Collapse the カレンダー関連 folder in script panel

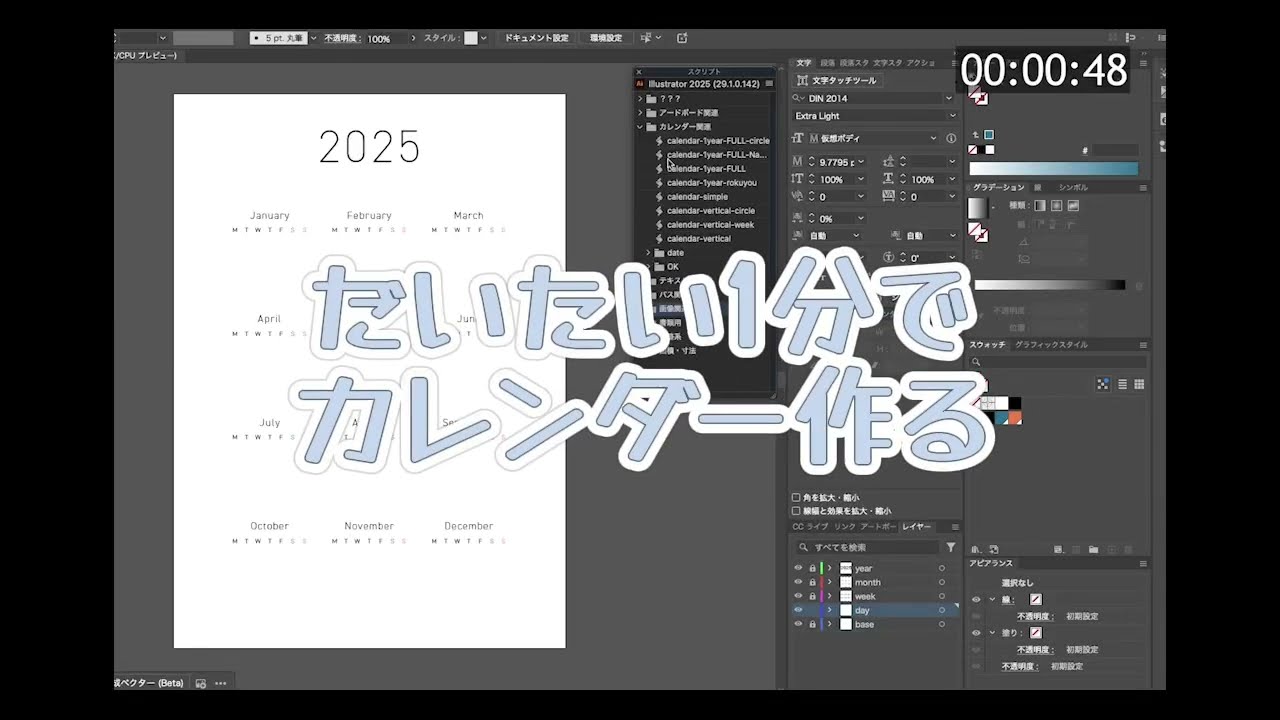pyautogui.click(x=639, y=126)
